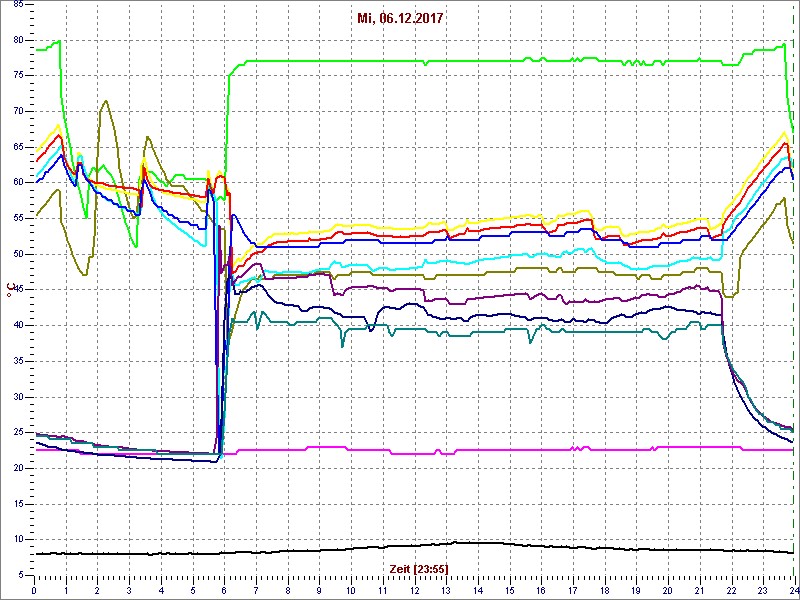Viewport: 800px width, 600px height.
Task: Click the hour "9" label on the time axis
Action: coord(319,589)
